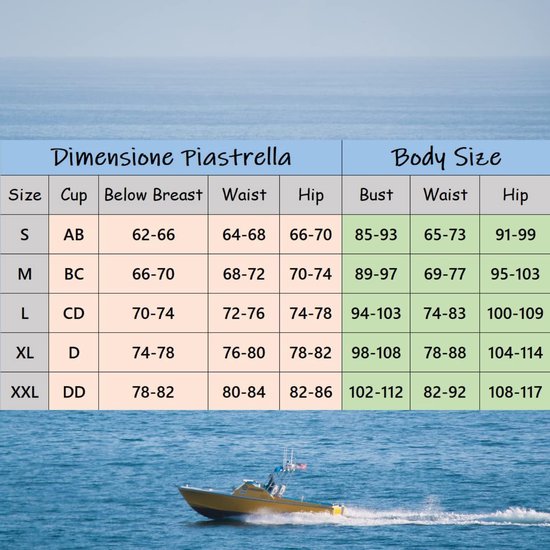The height and width of the screenshot is (550, 550).
Task: Select the Cup column header
Action: point(74,195)
